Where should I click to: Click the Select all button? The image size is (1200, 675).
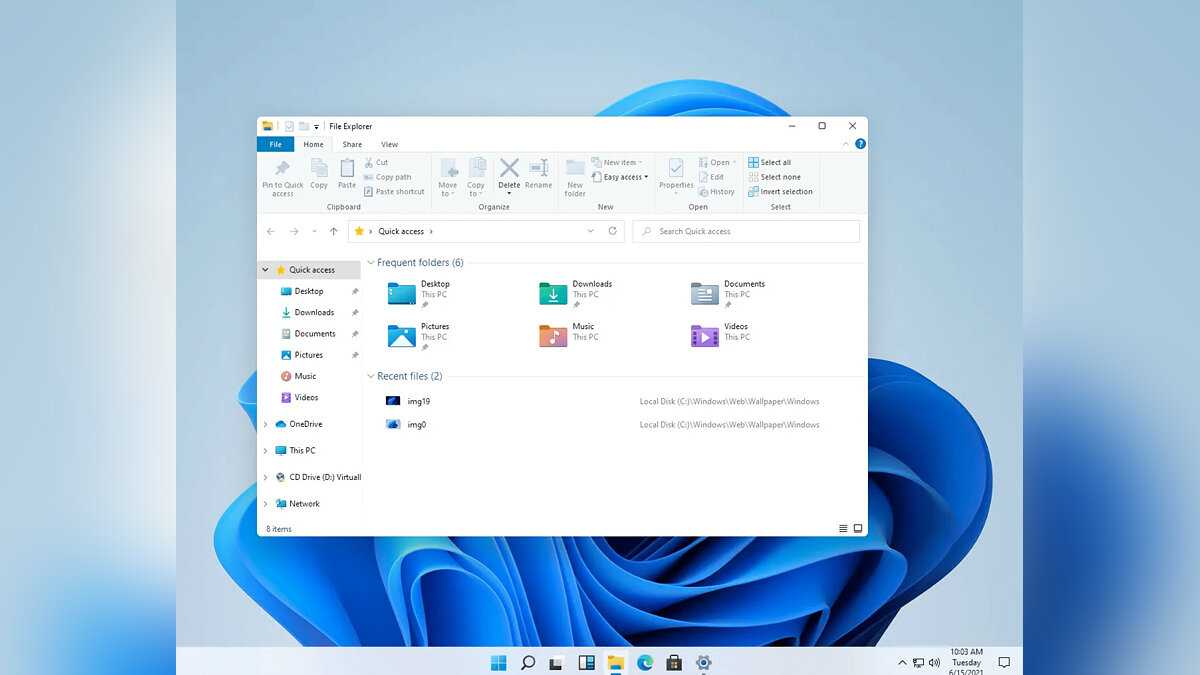(x=770, y=162)
